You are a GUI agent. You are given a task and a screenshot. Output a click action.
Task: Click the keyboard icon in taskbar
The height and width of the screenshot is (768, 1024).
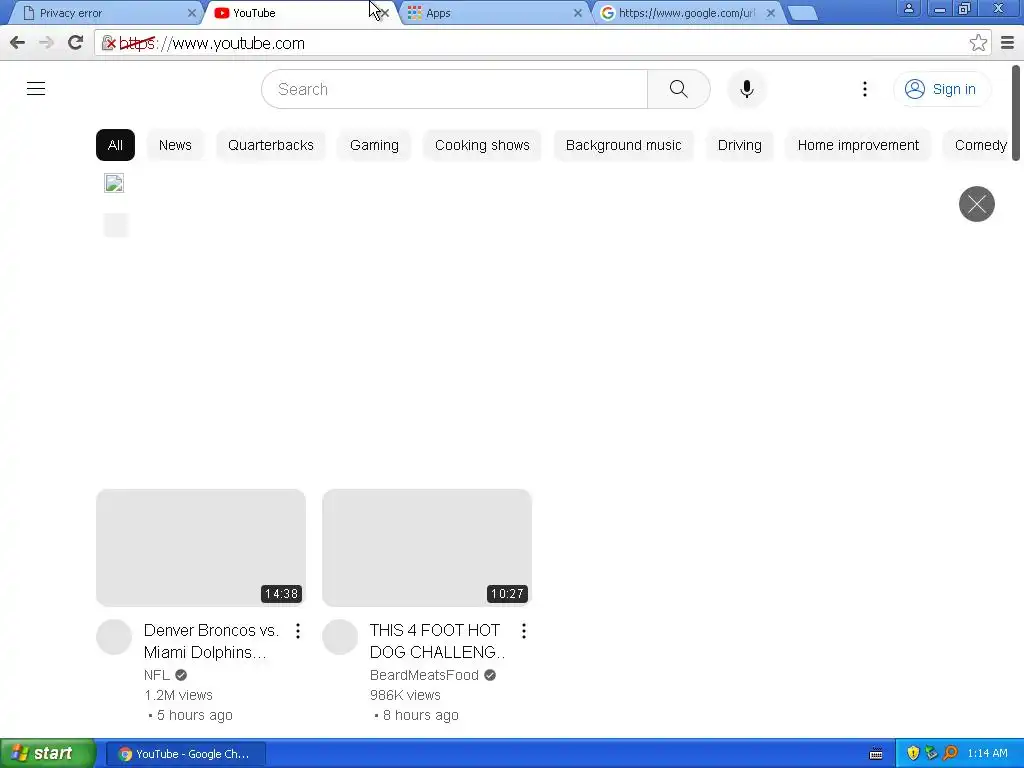876,754
